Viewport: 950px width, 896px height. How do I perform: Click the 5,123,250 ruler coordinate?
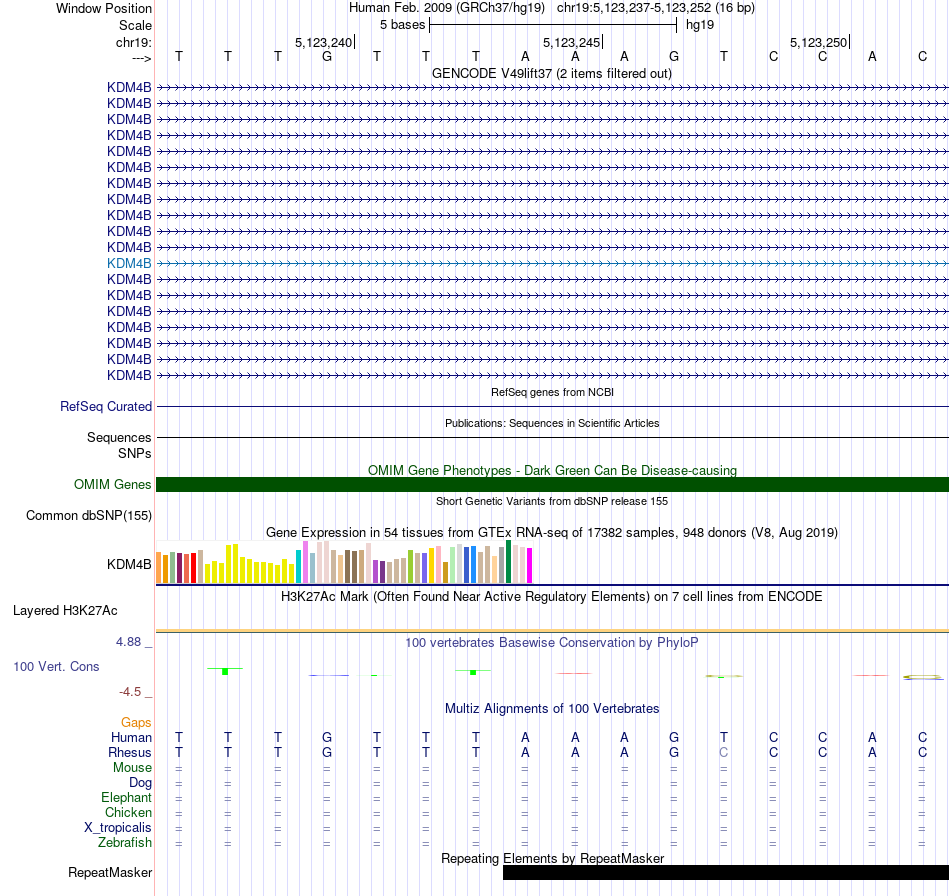click(x=819, y=42)
